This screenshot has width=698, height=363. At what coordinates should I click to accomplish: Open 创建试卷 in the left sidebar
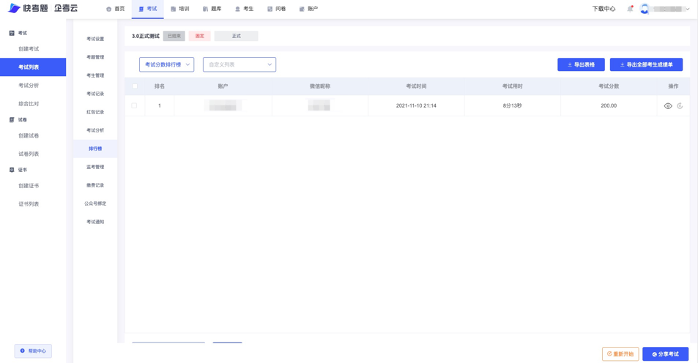point(28,135)
